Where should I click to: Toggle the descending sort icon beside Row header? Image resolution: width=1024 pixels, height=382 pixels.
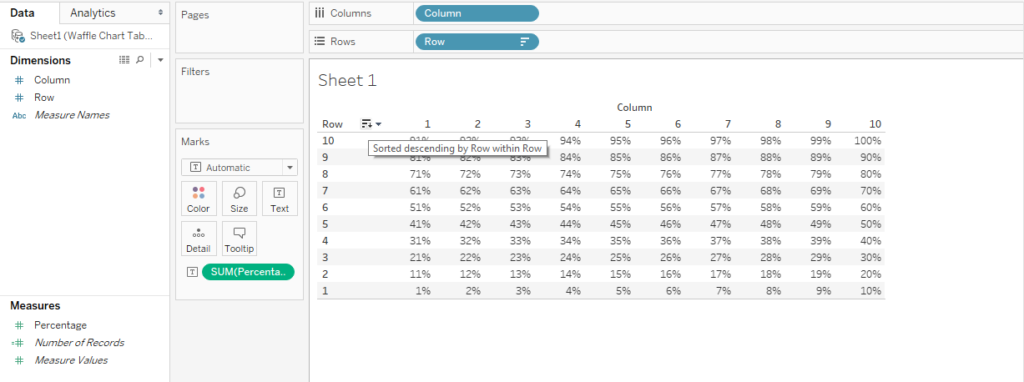pyautogui.click(x=367, y=123)
